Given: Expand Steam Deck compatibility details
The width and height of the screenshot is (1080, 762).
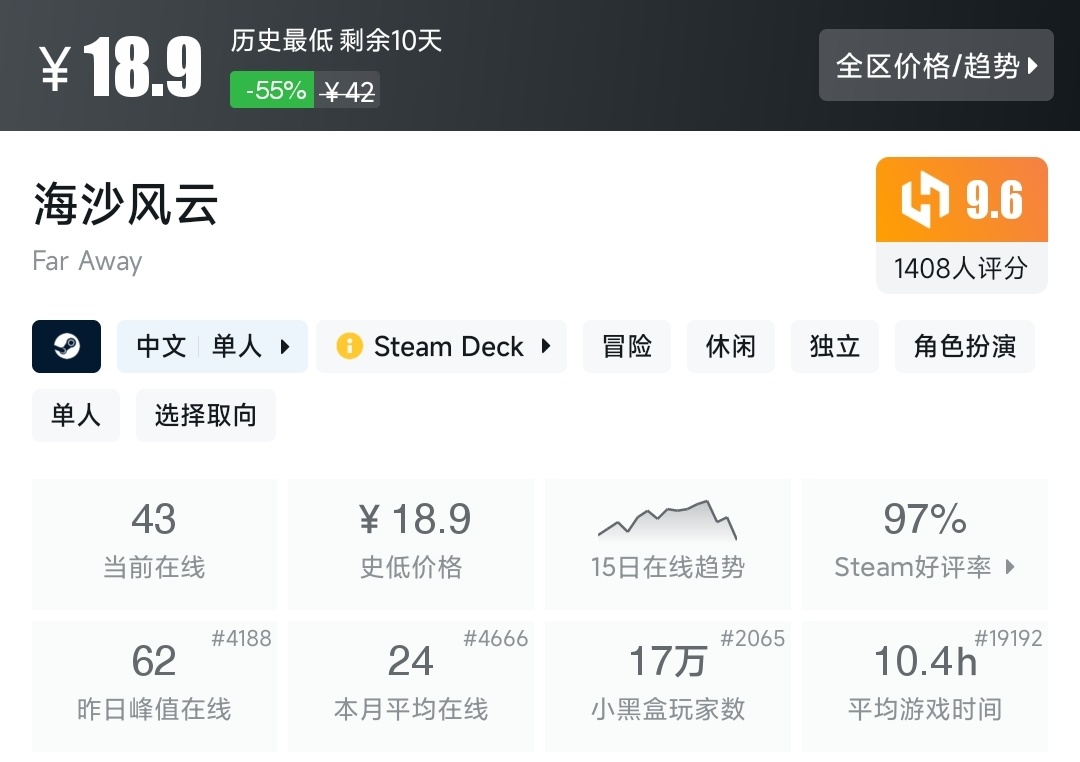Looking at the screenshot, I should [546, 347].
